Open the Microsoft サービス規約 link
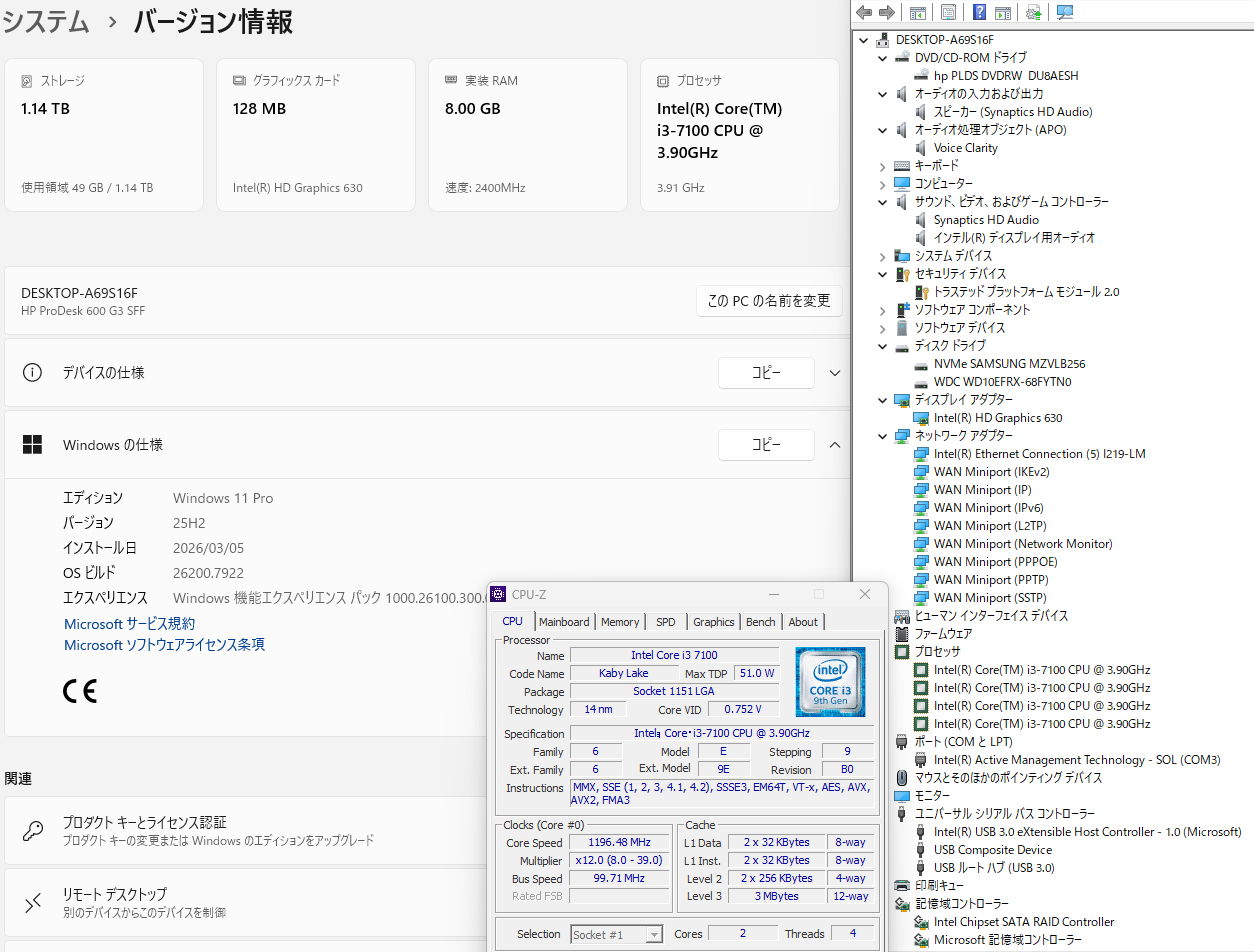Viewport: 1254px width, 952px height. (129, 624)
